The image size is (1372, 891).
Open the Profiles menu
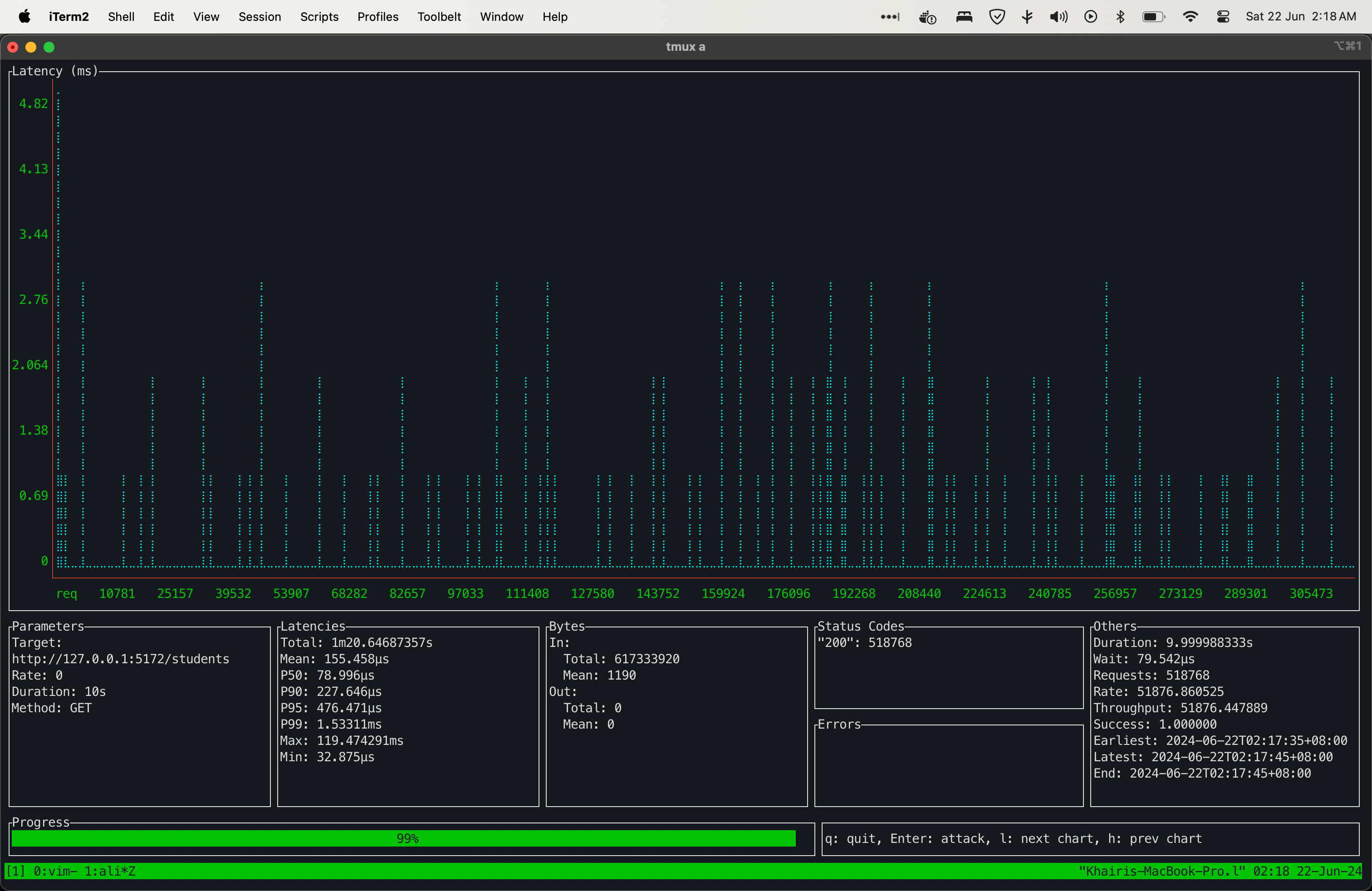pos(377,17)
